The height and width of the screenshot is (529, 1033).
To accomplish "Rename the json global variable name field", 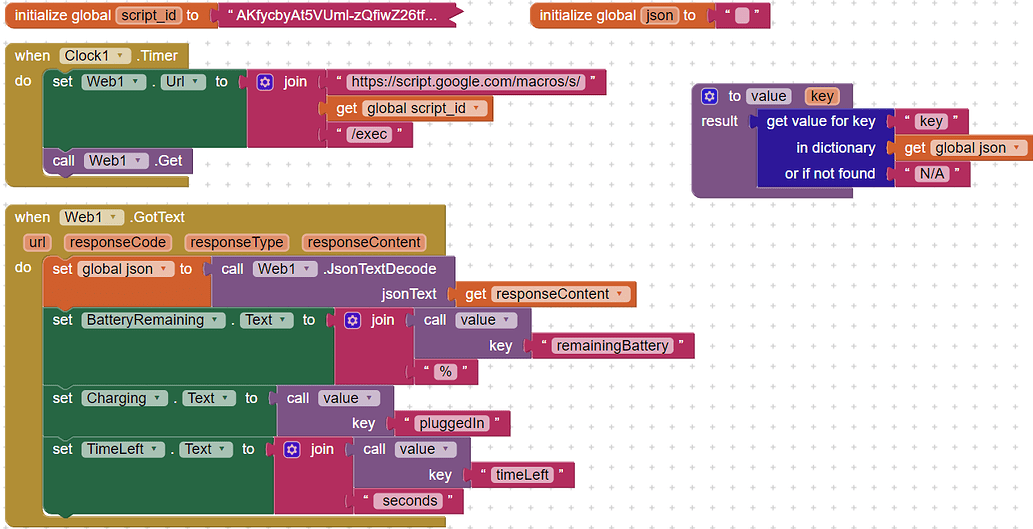I will tap(659, 16).
